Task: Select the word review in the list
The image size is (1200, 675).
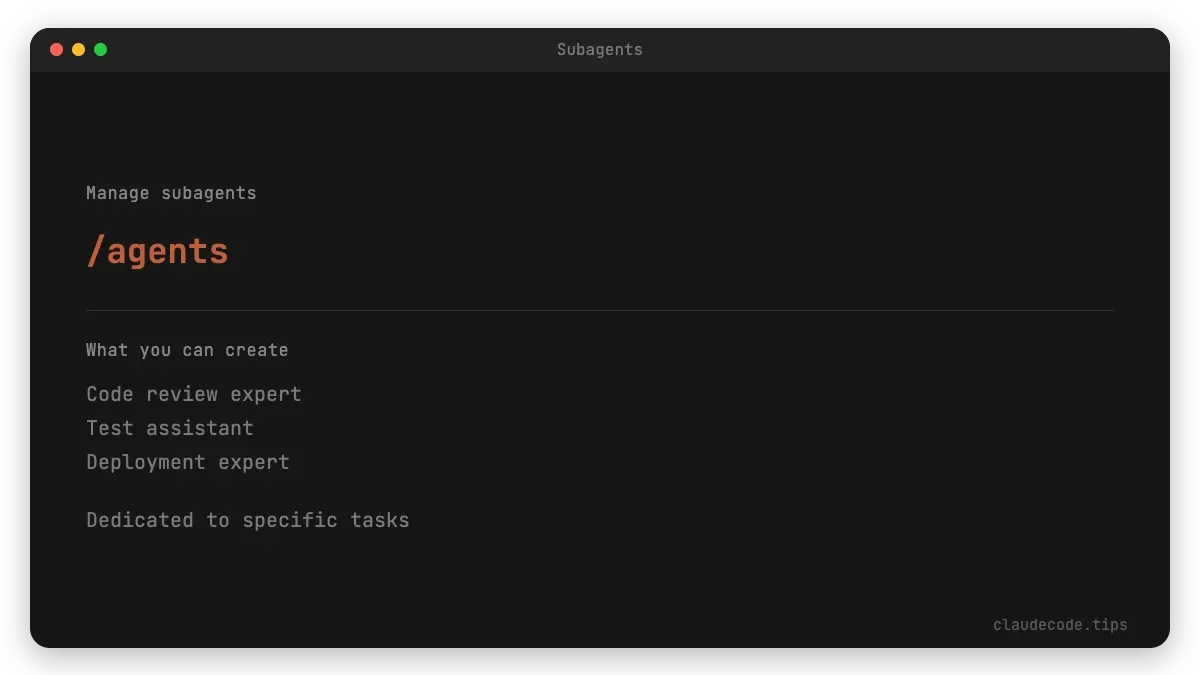Action: (182, 394)
